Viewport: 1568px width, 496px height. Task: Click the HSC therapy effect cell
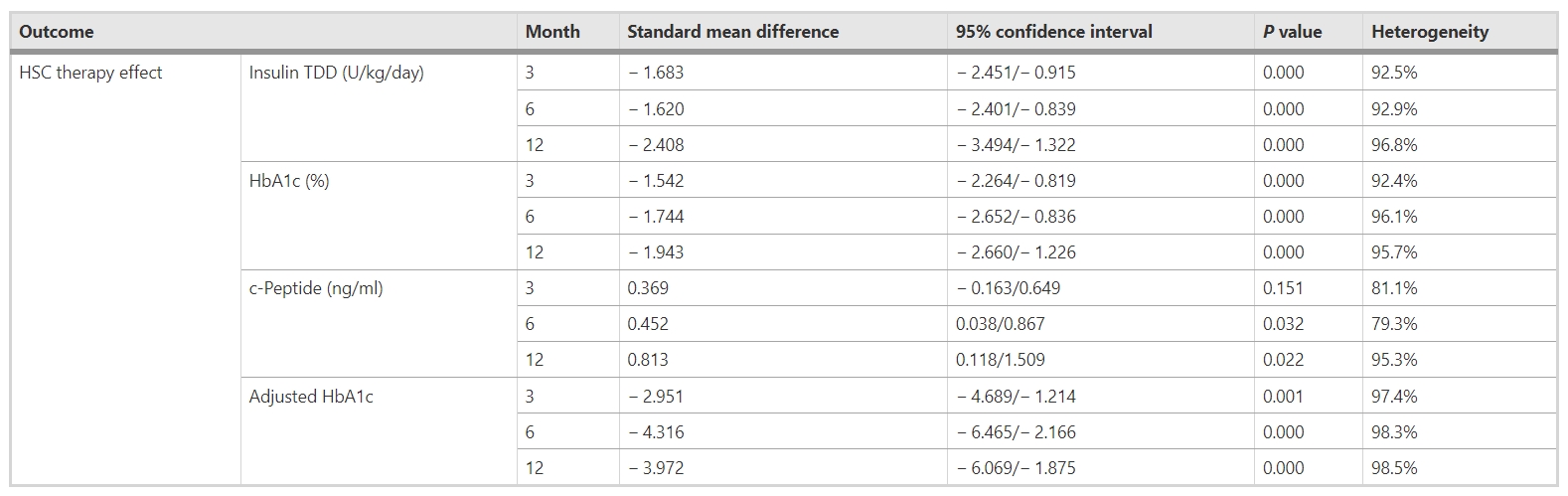click(x=90, y=73)
